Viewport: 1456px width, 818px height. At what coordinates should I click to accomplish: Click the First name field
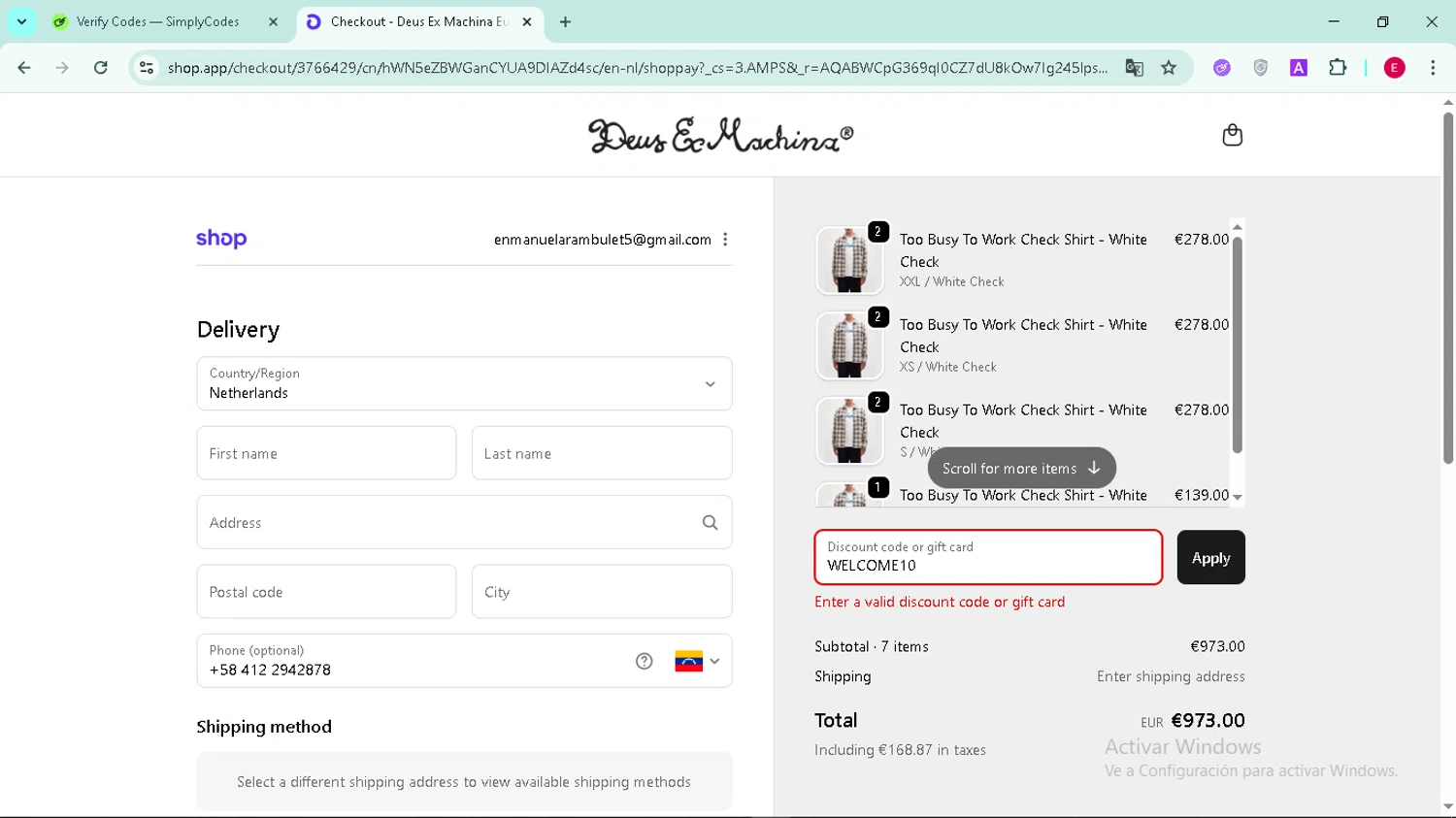pyautogui.click(x=326, y=453)
